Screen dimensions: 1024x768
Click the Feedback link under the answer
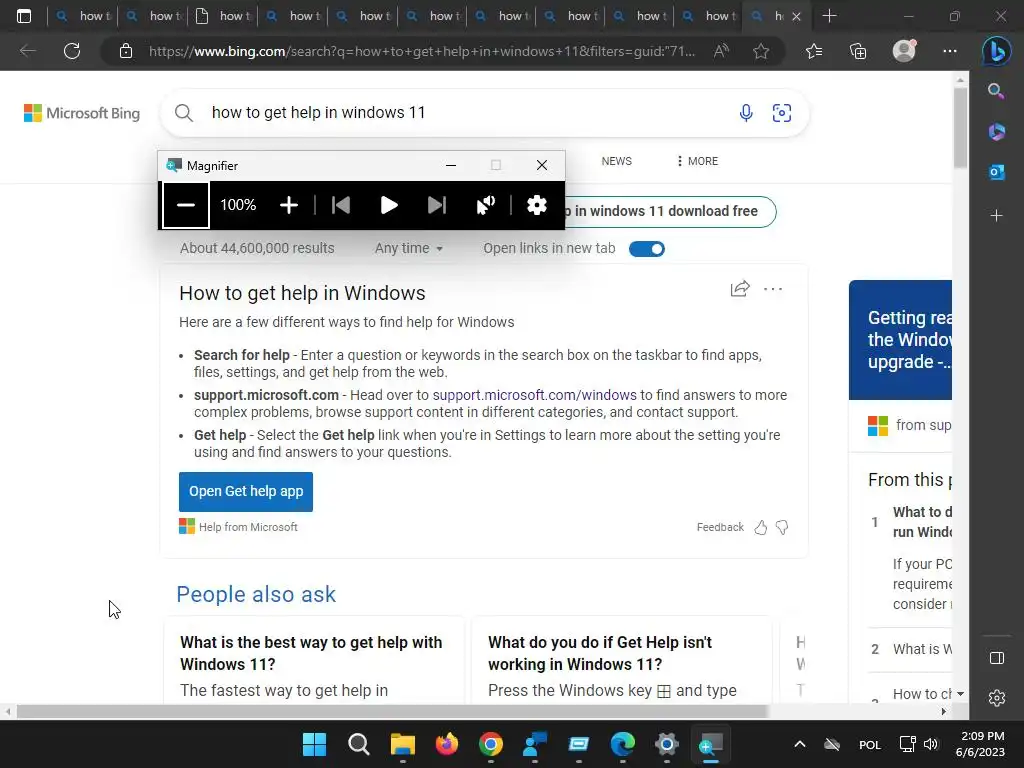[720, 528]
